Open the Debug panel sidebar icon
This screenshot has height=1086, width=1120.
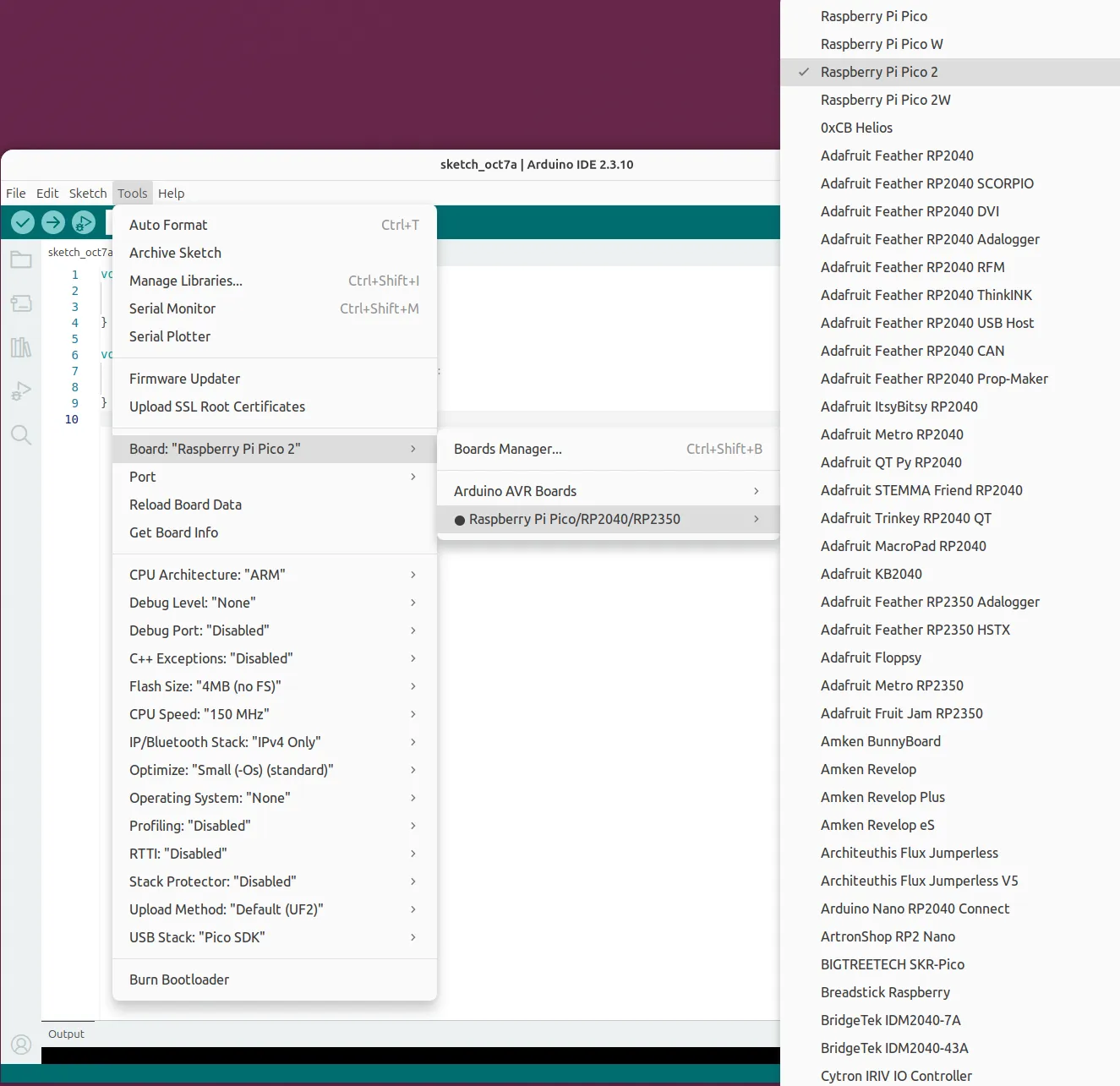click(21, 391)
